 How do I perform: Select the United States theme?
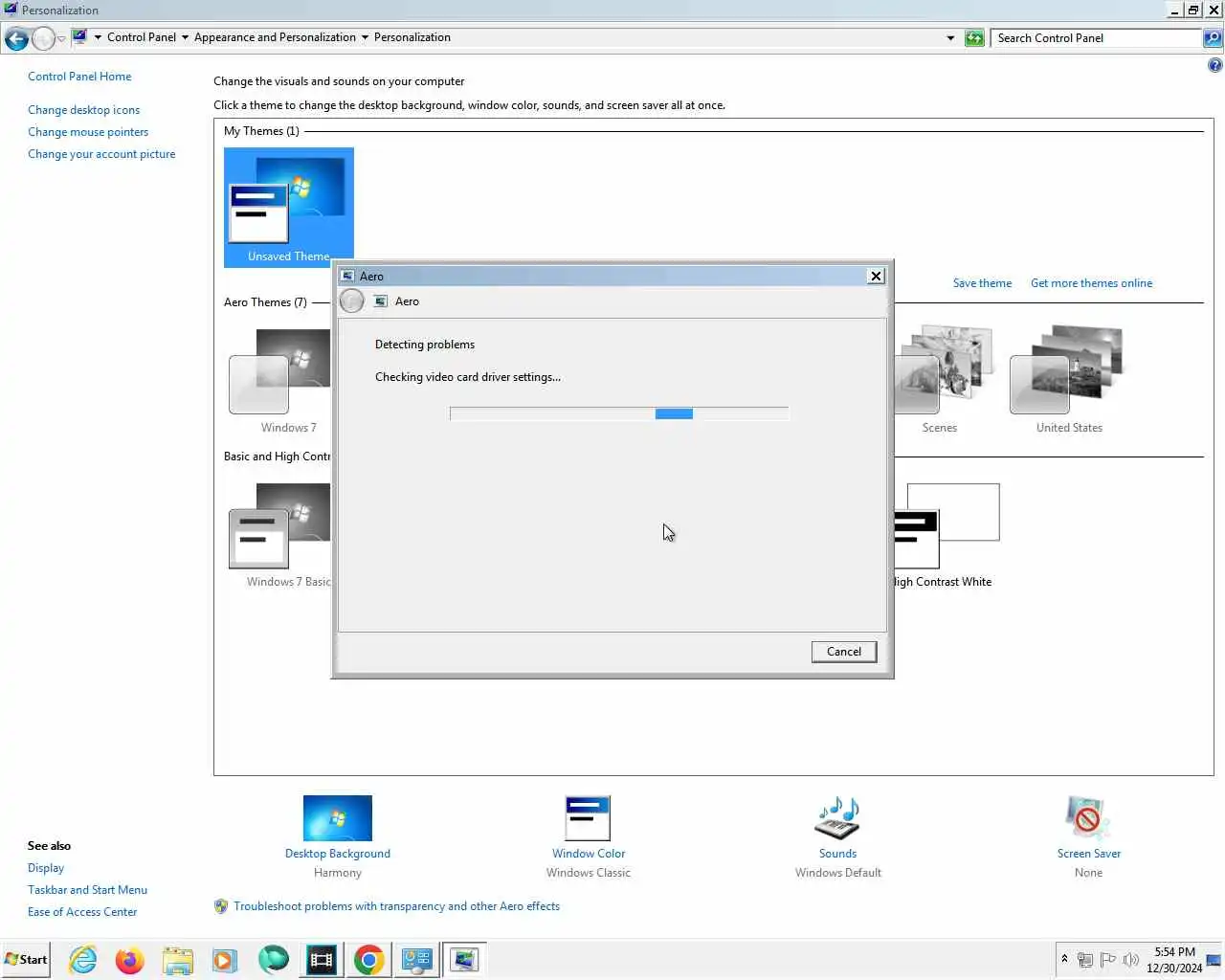pyautogui.click(x=1069, y=380)
